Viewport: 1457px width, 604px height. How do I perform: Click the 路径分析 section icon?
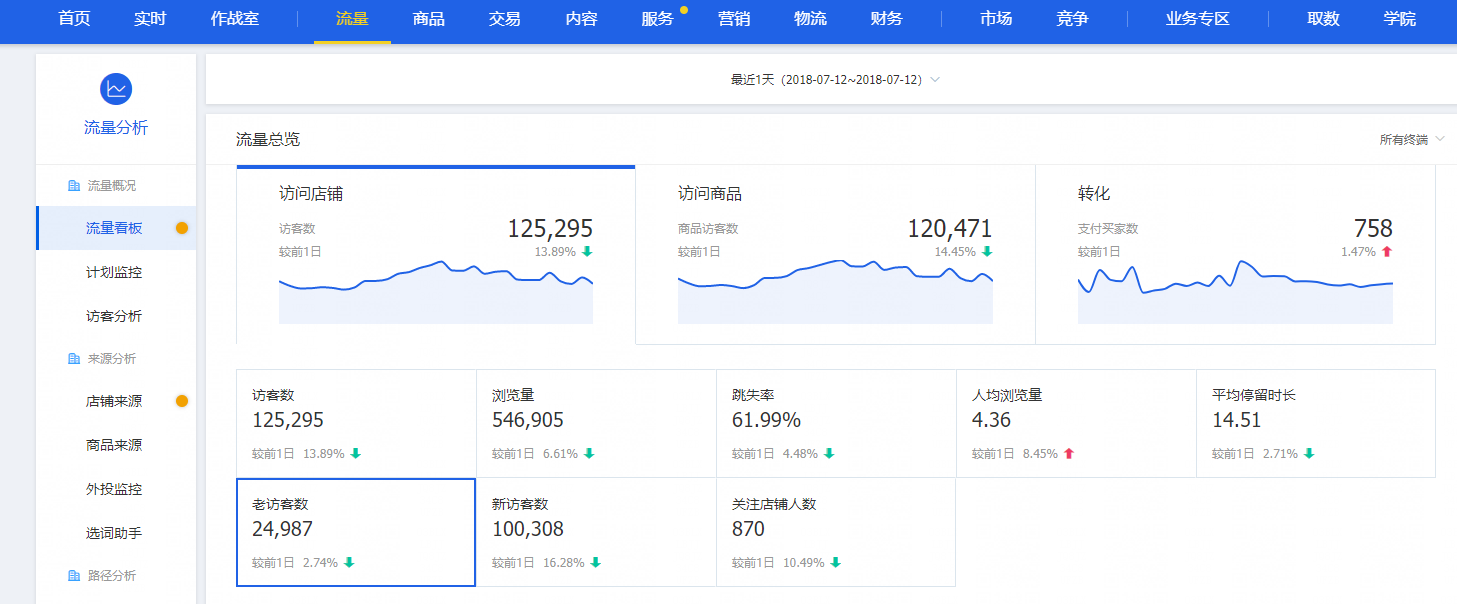coord(74,576)
